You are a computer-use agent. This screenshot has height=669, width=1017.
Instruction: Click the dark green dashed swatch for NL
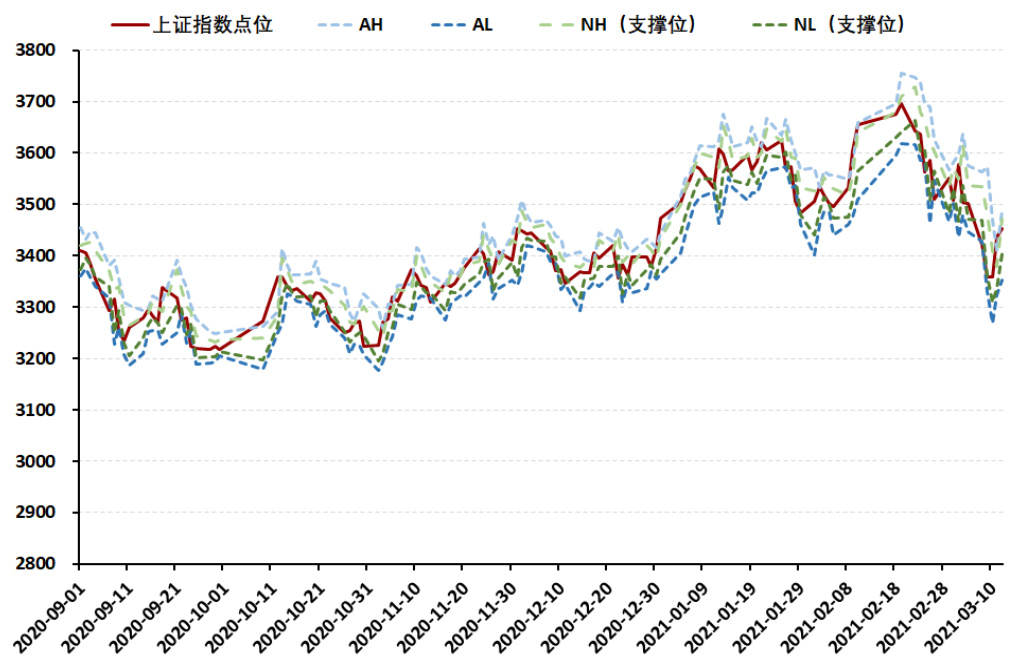tap(764, 24)
